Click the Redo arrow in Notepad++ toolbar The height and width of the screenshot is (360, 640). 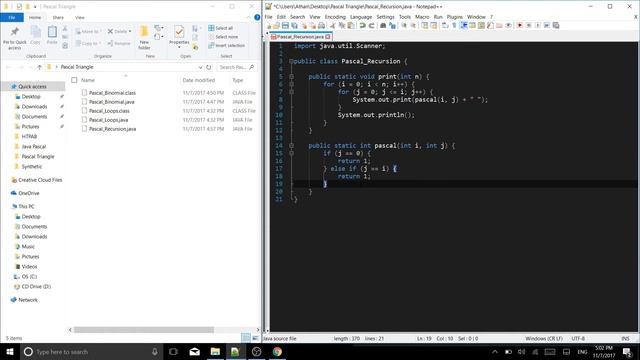371,25
